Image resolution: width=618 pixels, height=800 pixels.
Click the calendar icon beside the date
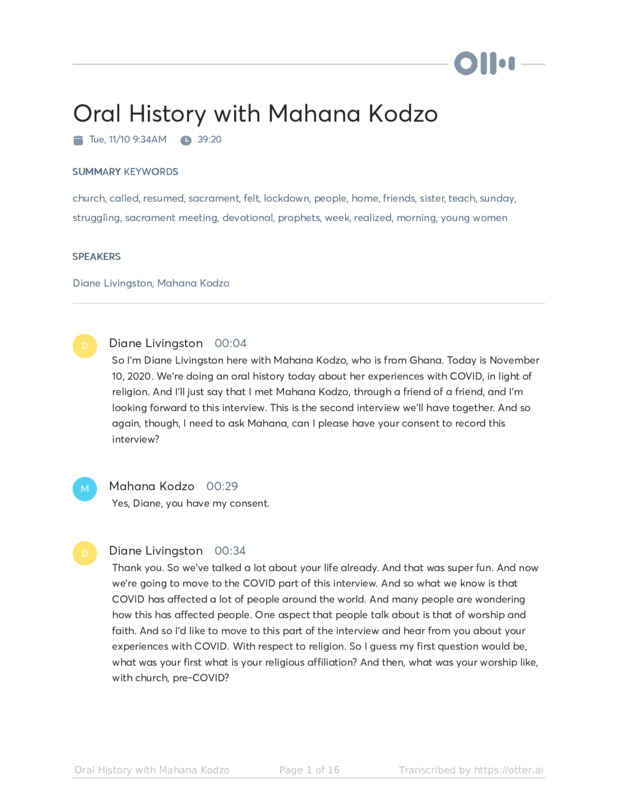click(78, 140)
